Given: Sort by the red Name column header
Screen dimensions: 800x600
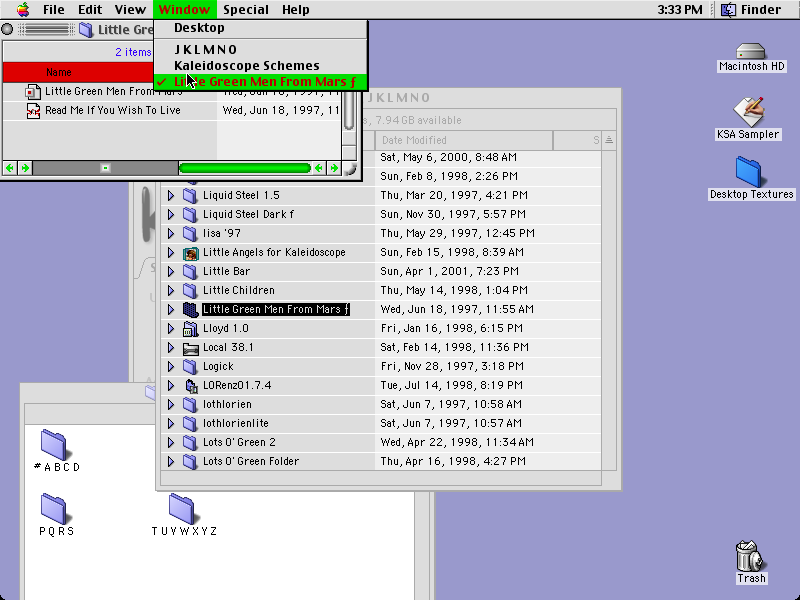Looking at the screenshot, I should point(79,72).
